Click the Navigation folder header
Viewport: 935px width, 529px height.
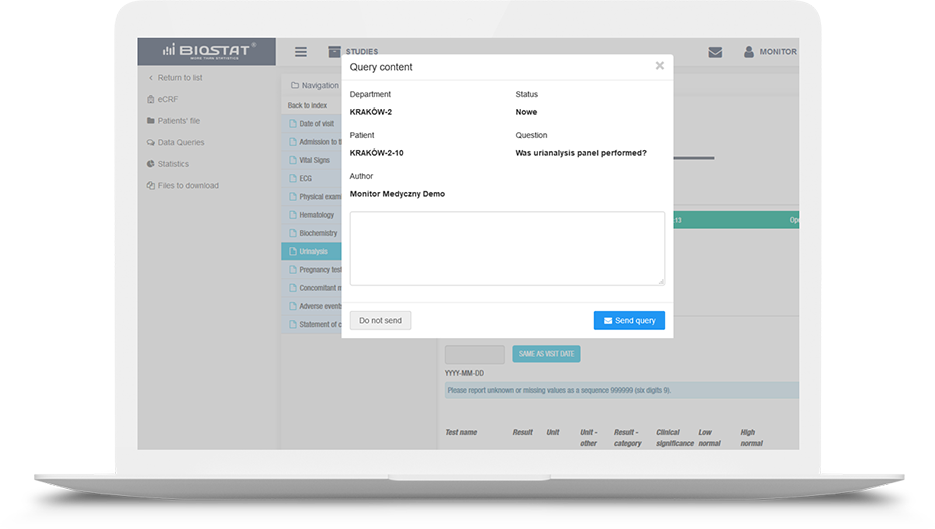pos(315,85)
